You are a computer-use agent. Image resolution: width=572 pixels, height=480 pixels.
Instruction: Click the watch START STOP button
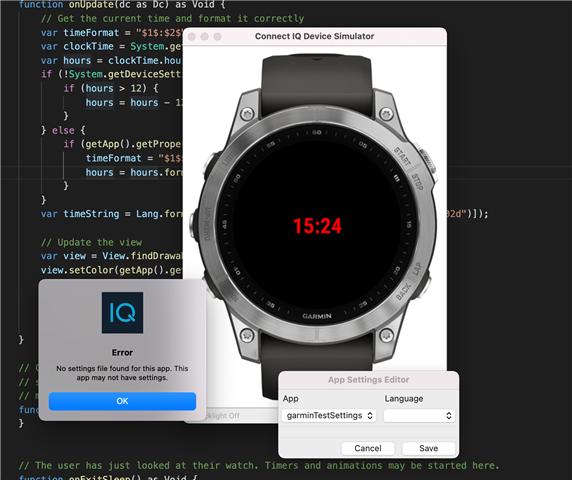tap(428, 161)
